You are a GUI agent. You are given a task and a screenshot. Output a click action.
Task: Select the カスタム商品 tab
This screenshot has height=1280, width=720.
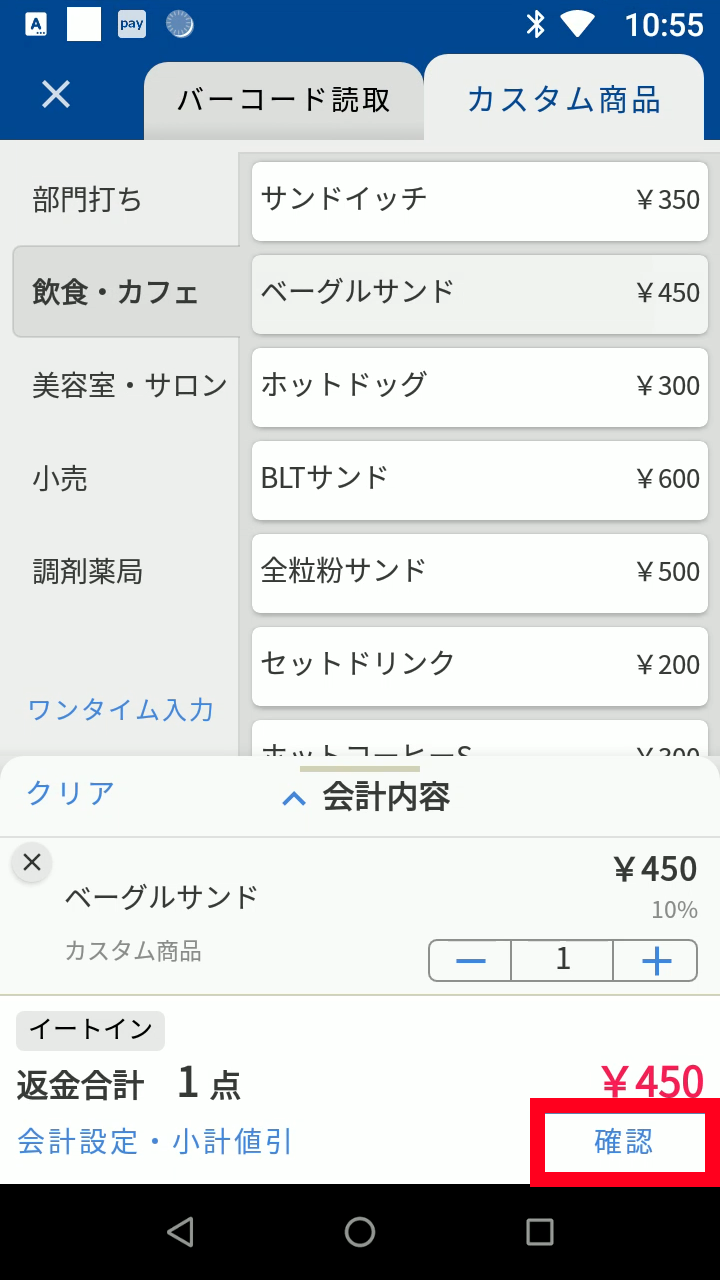[x=564, y=99]
